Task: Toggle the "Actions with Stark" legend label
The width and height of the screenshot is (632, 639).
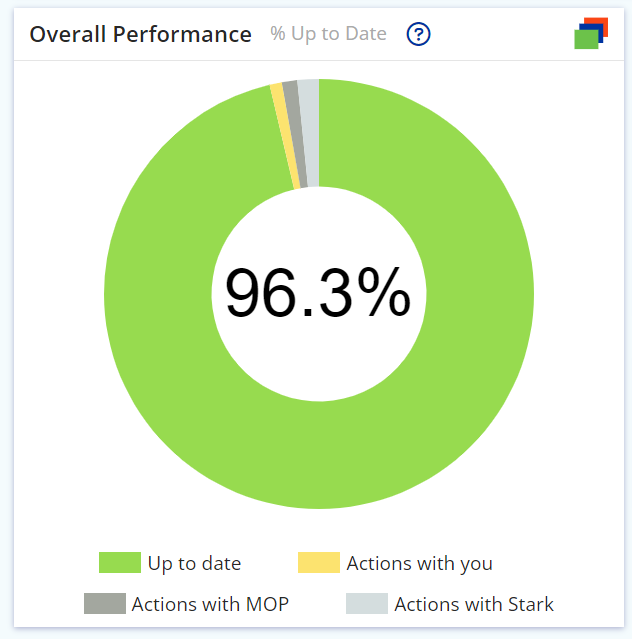Action: click(x=474, y=604)
